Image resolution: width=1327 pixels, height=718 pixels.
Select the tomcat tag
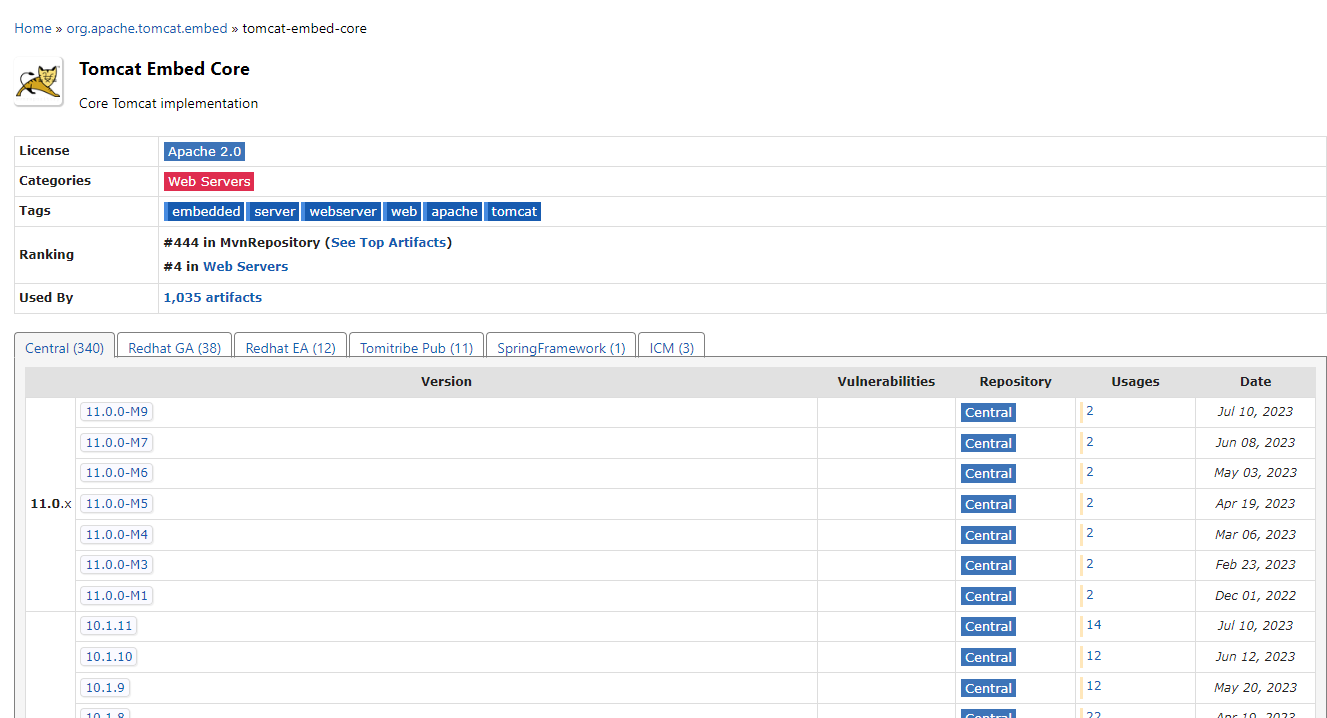(x=514, y=211)
